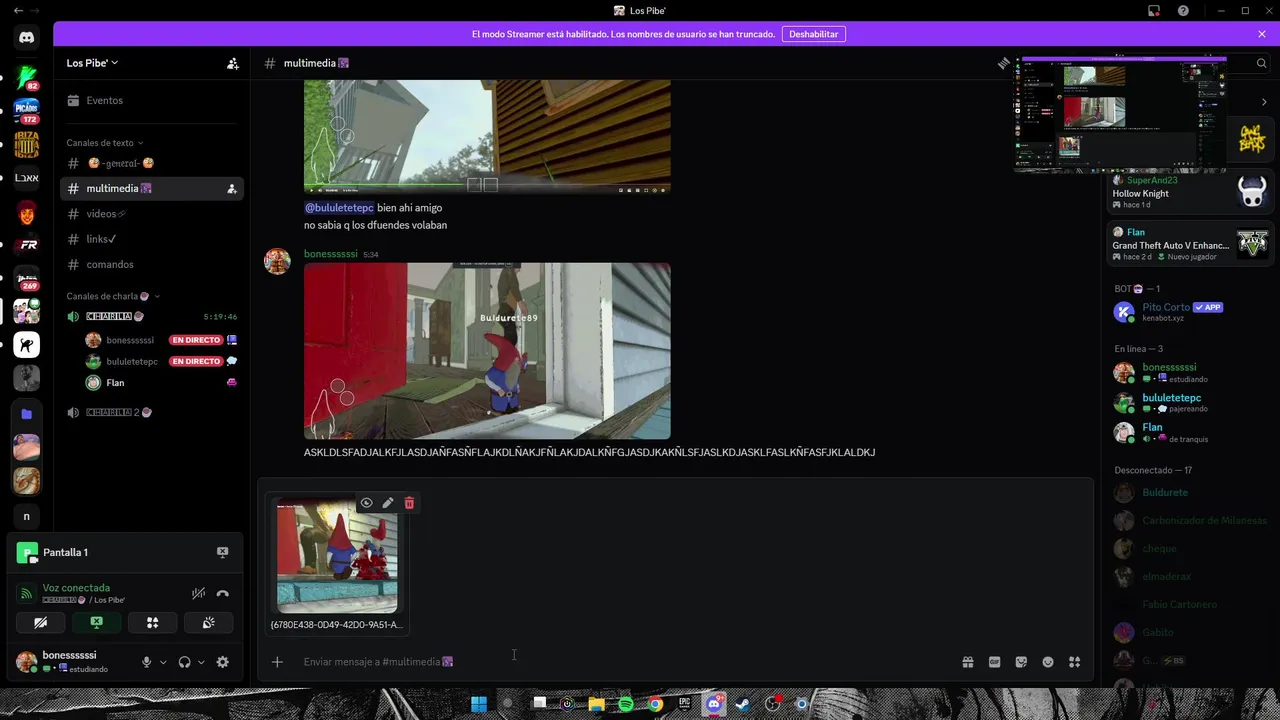Mark attachment as spoiler using eye icon
The height and width of the screenshot is (720, 1280).
tap(367, 503)
